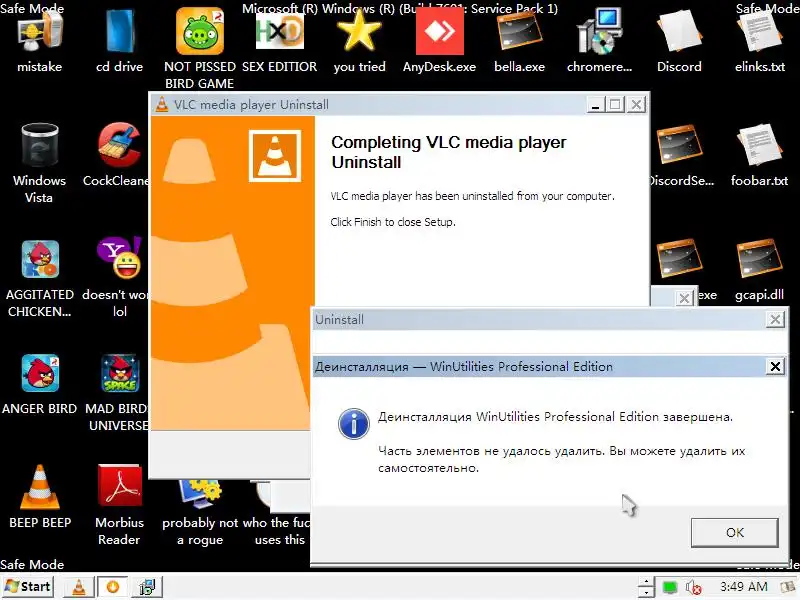The width and height of the screenshot is (800, 600).
Task: Close the Uninstall window
Action: pyautogui.click(x=775, y=319)
